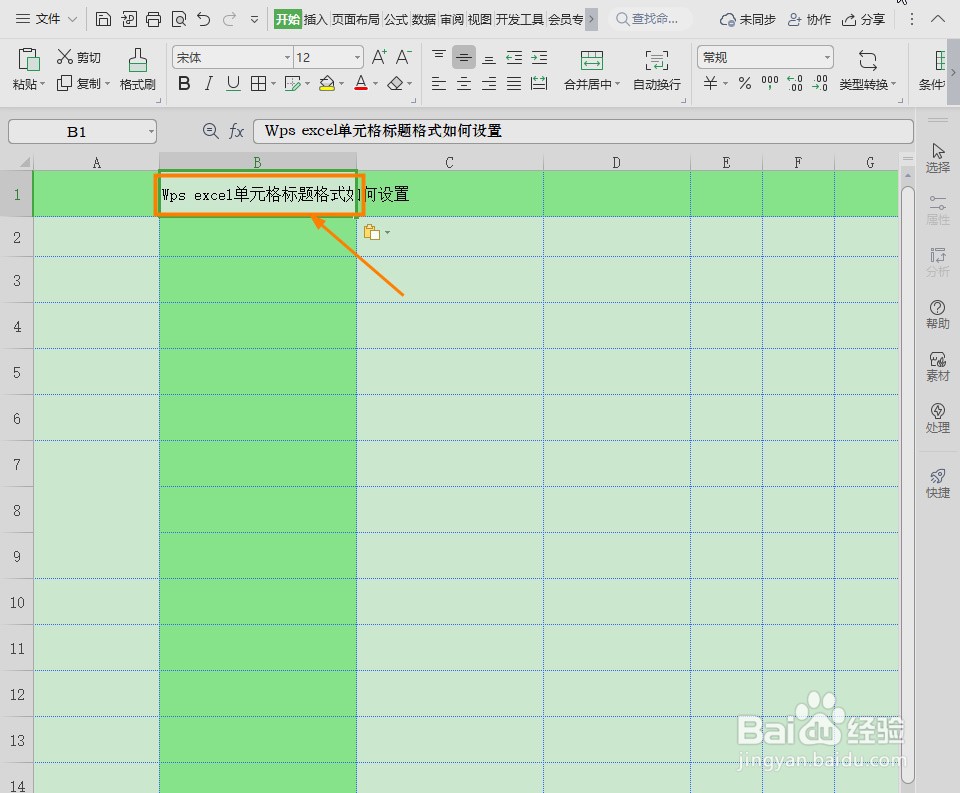
Task: Open 选择 (Select) sidebar tool
Action: coord(937,157)
